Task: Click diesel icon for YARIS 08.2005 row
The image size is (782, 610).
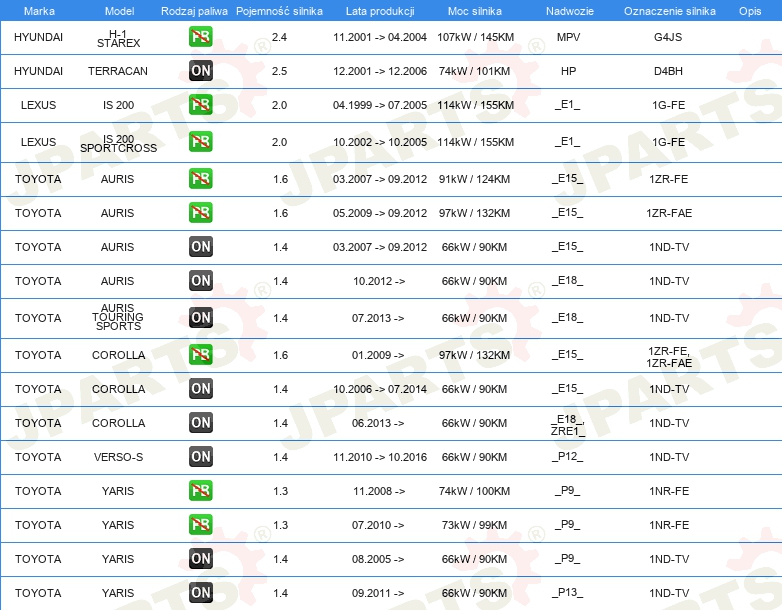Action: [x=200, y=558]
